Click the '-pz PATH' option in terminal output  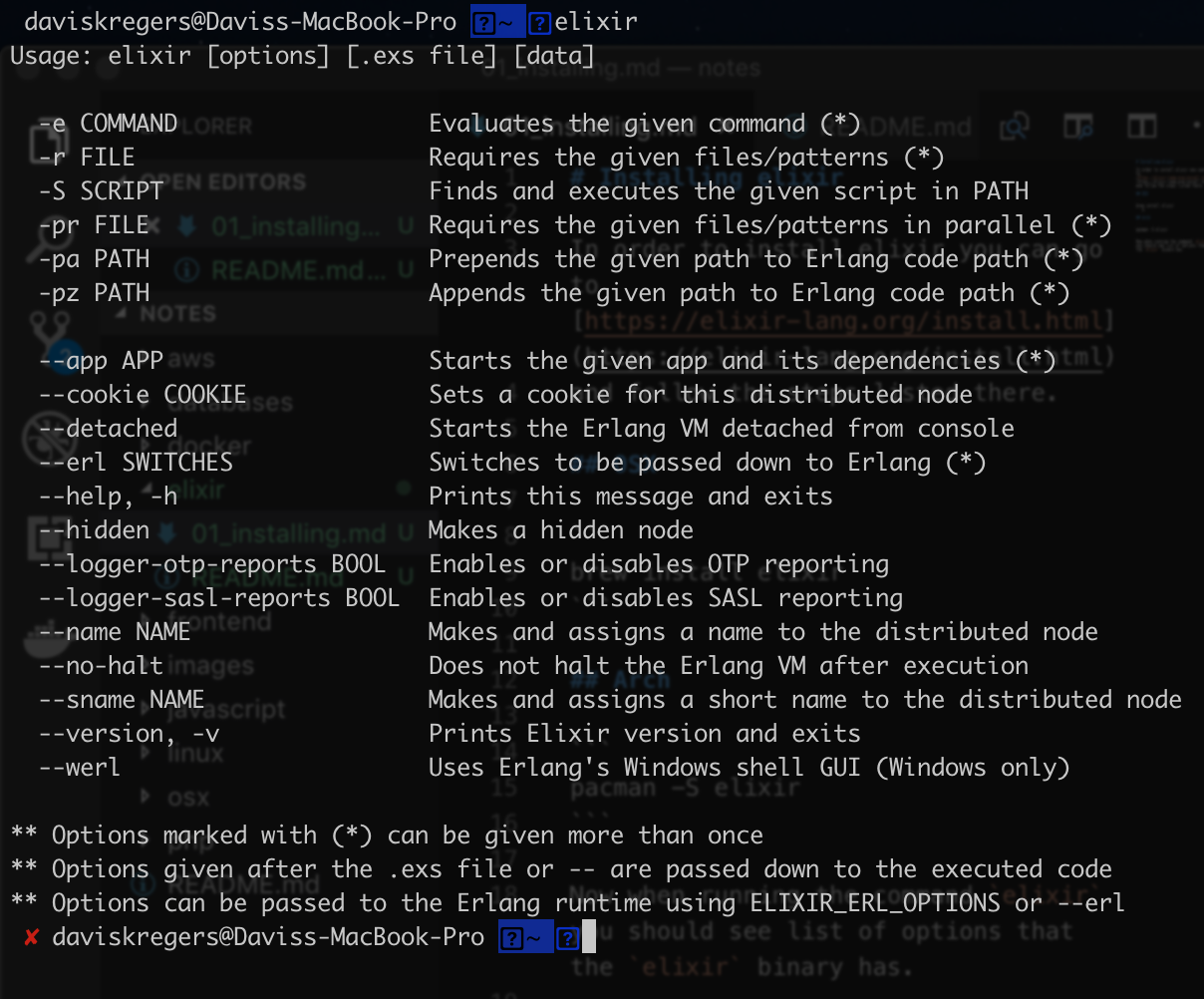pos(94,293)
